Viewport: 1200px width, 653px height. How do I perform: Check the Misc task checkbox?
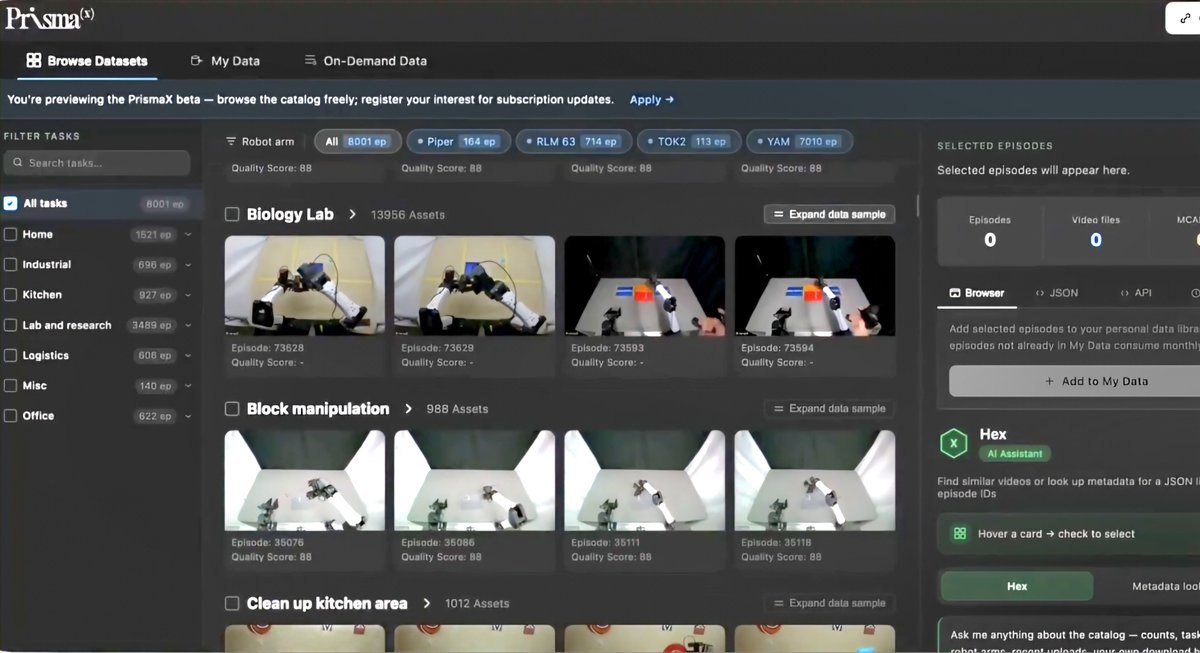pyautogui.click(x=10, y=385)
